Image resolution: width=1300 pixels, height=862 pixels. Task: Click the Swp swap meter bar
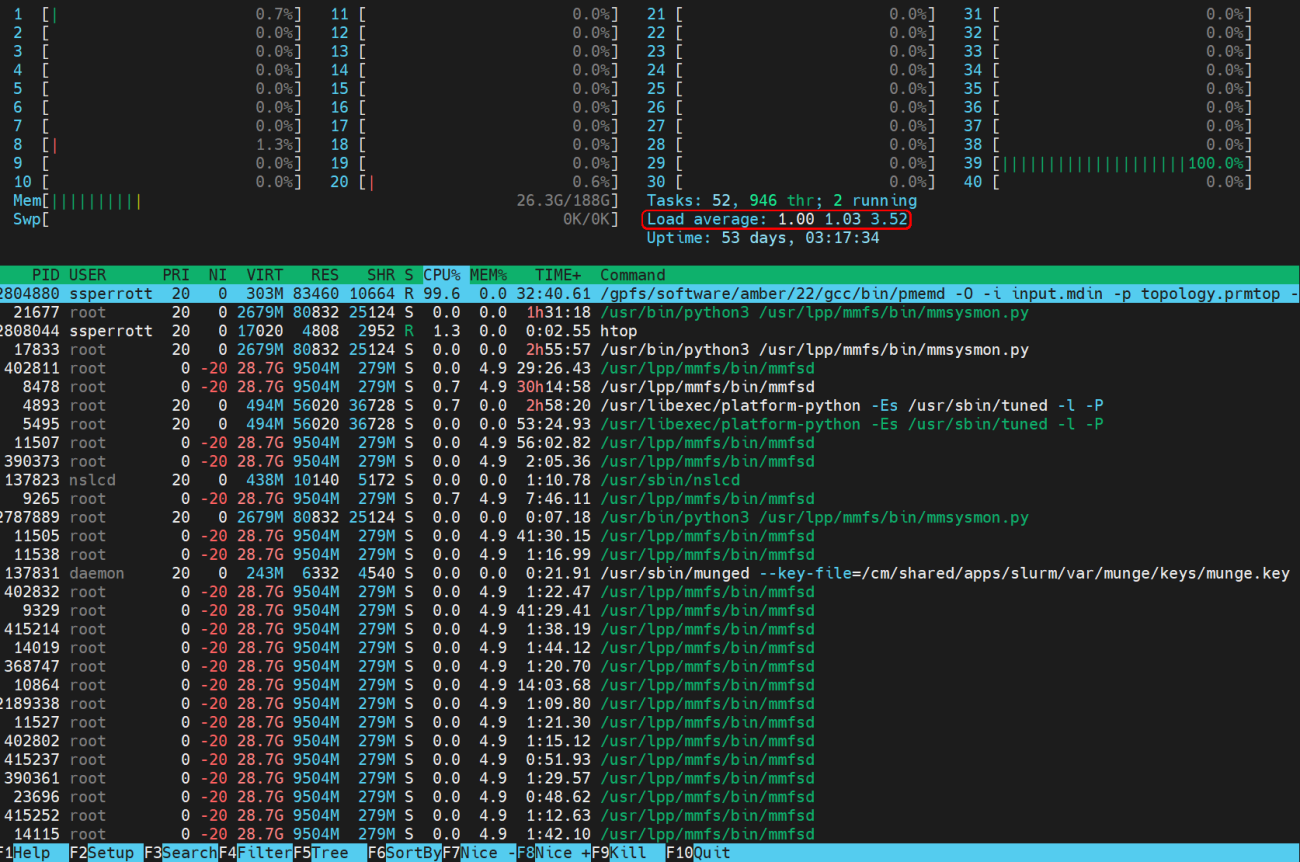[316, 219]
